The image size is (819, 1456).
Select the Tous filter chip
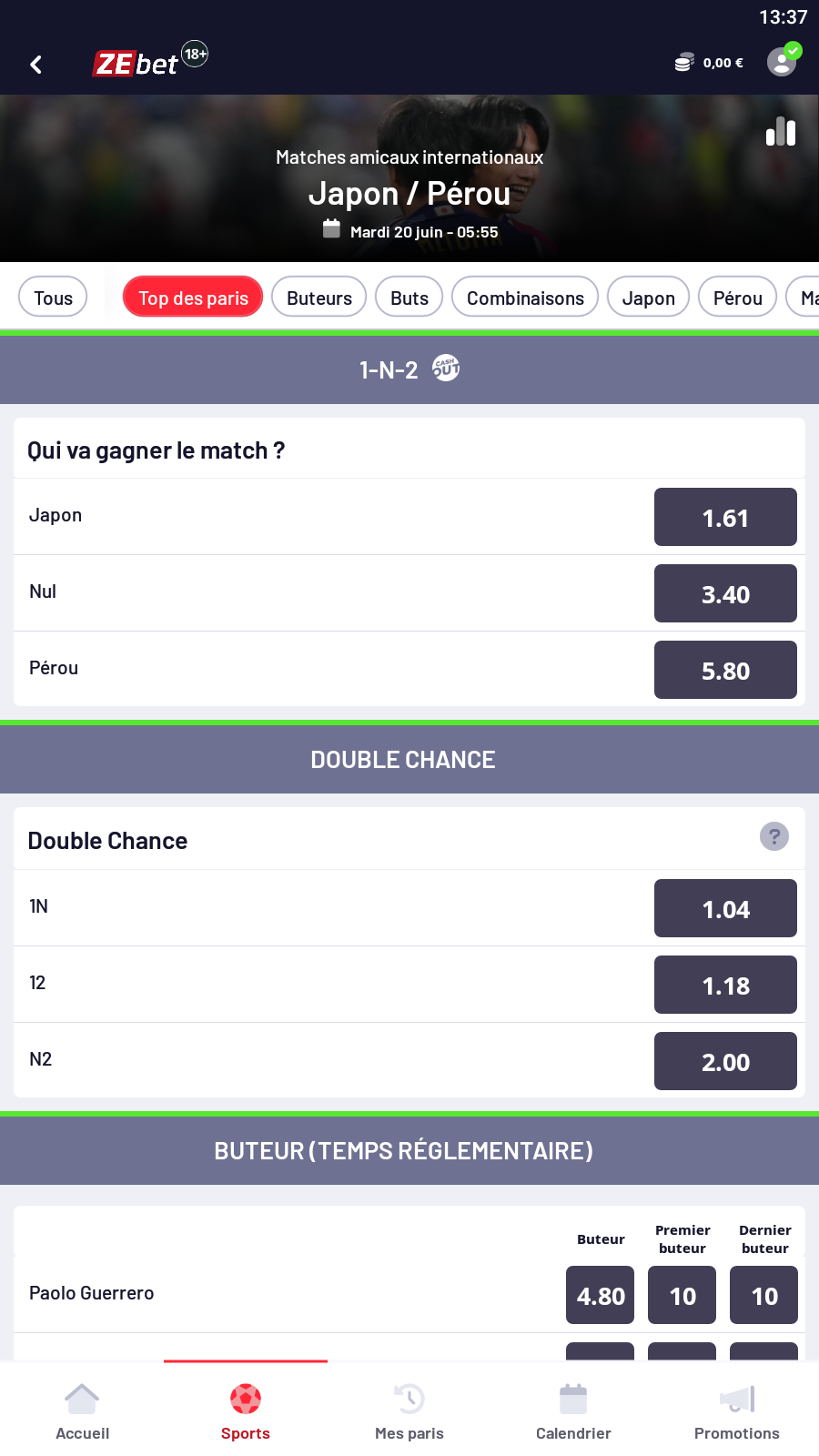[x=53, y=298]
